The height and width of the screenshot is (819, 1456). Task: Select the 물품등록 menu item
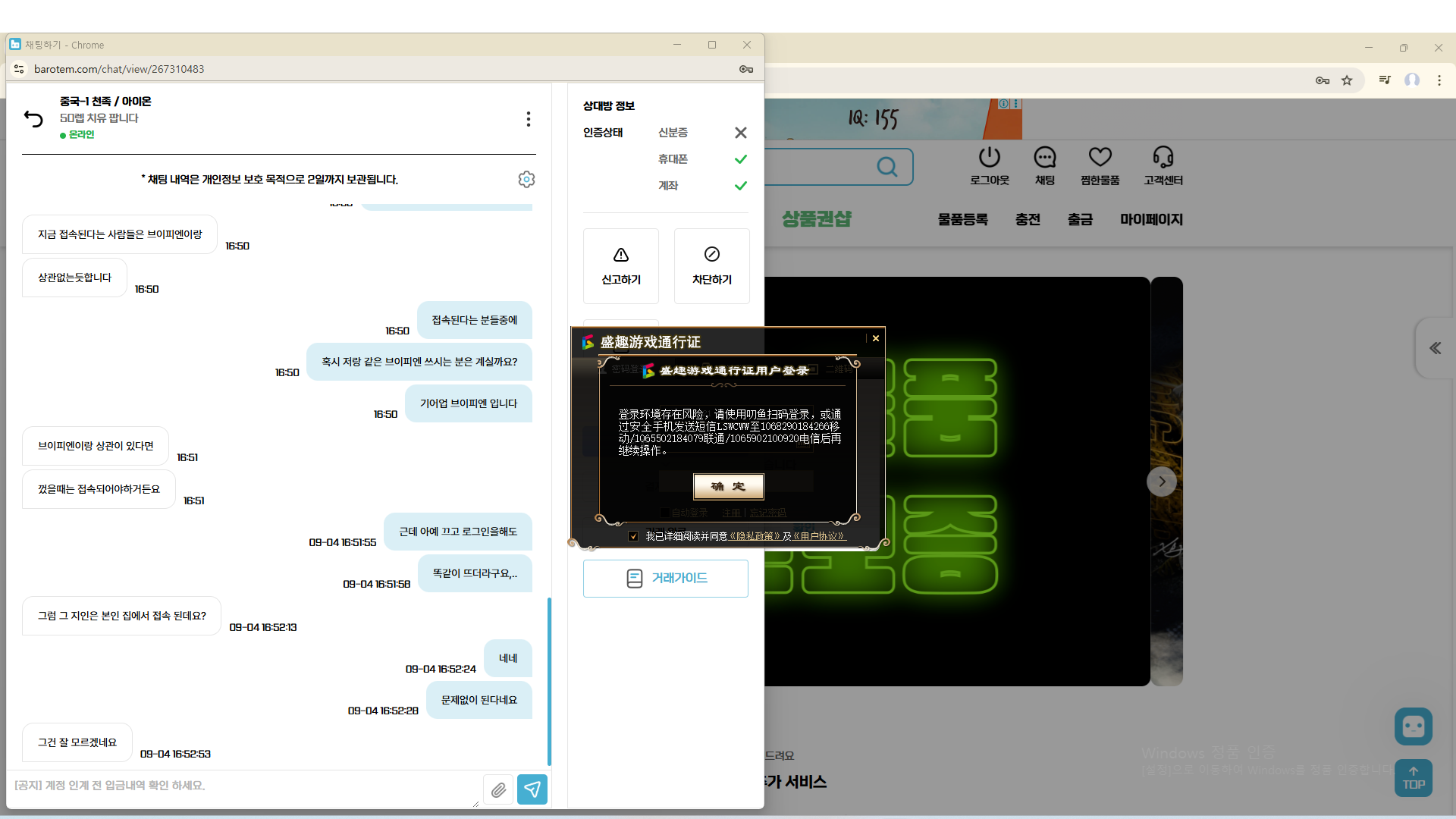[962, 220]
